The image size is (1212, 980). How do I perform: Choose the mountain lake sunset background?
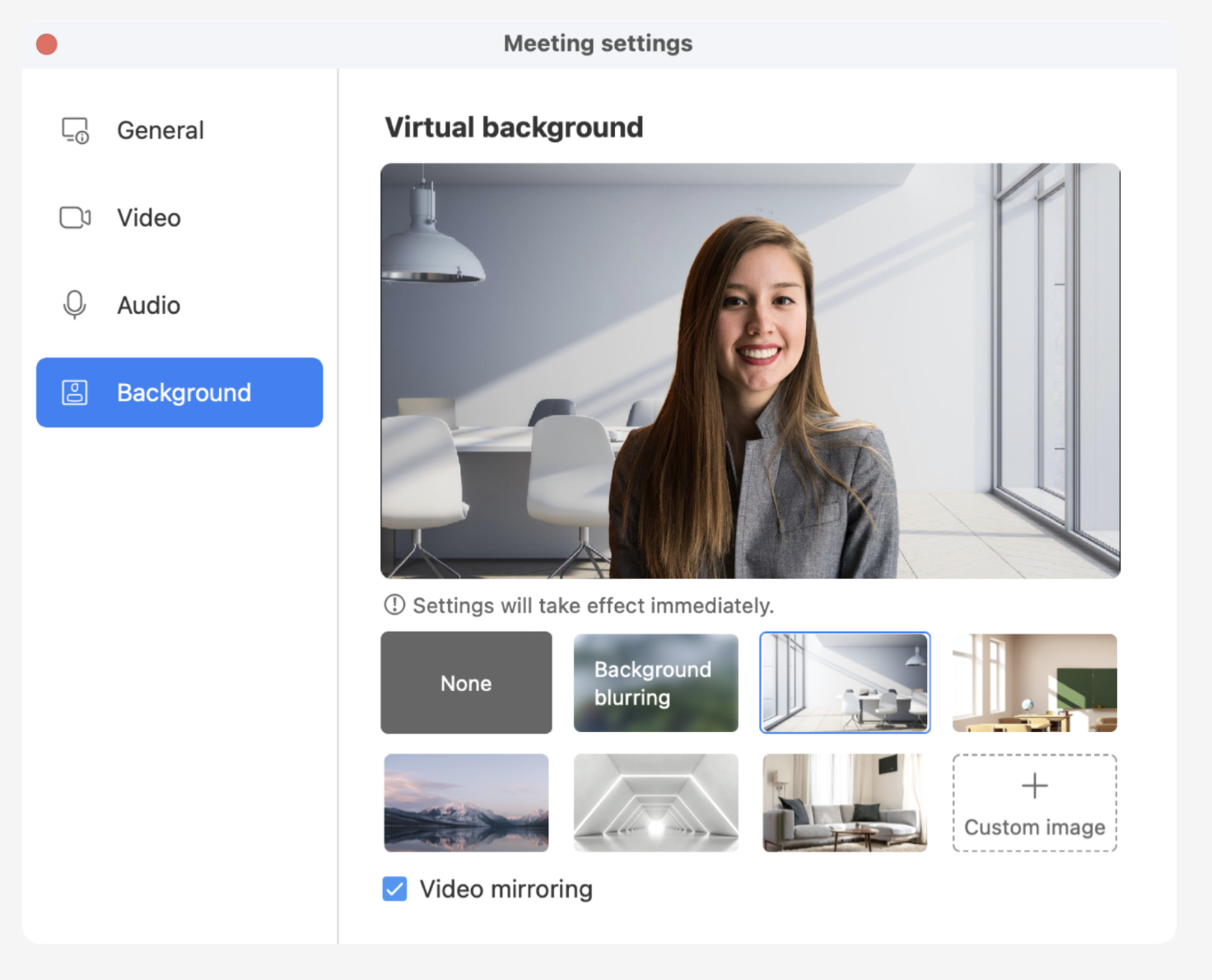coord(466,802)
